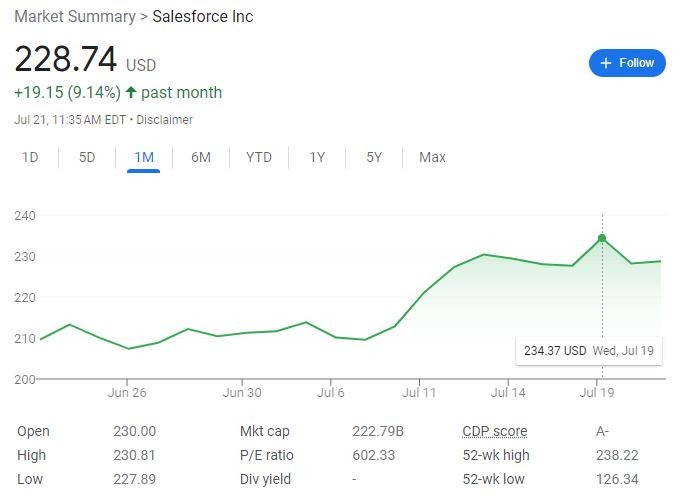Click the Jul 14 axis label
Screen dimensions: 690x501
coord(508,392)
